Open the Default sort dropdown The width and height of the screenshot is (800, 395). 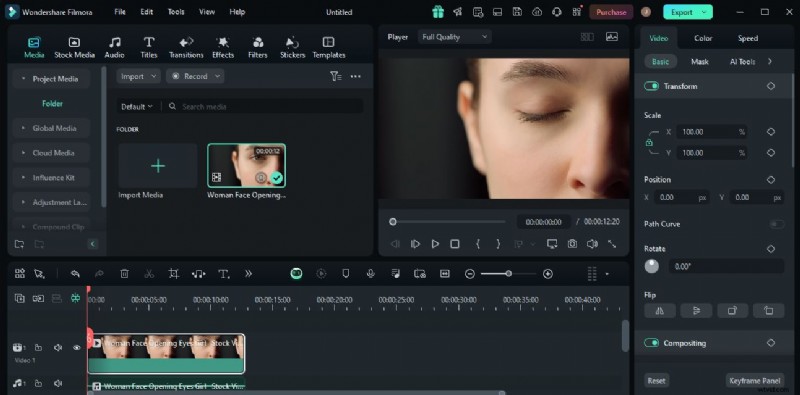tap(137, 107)
